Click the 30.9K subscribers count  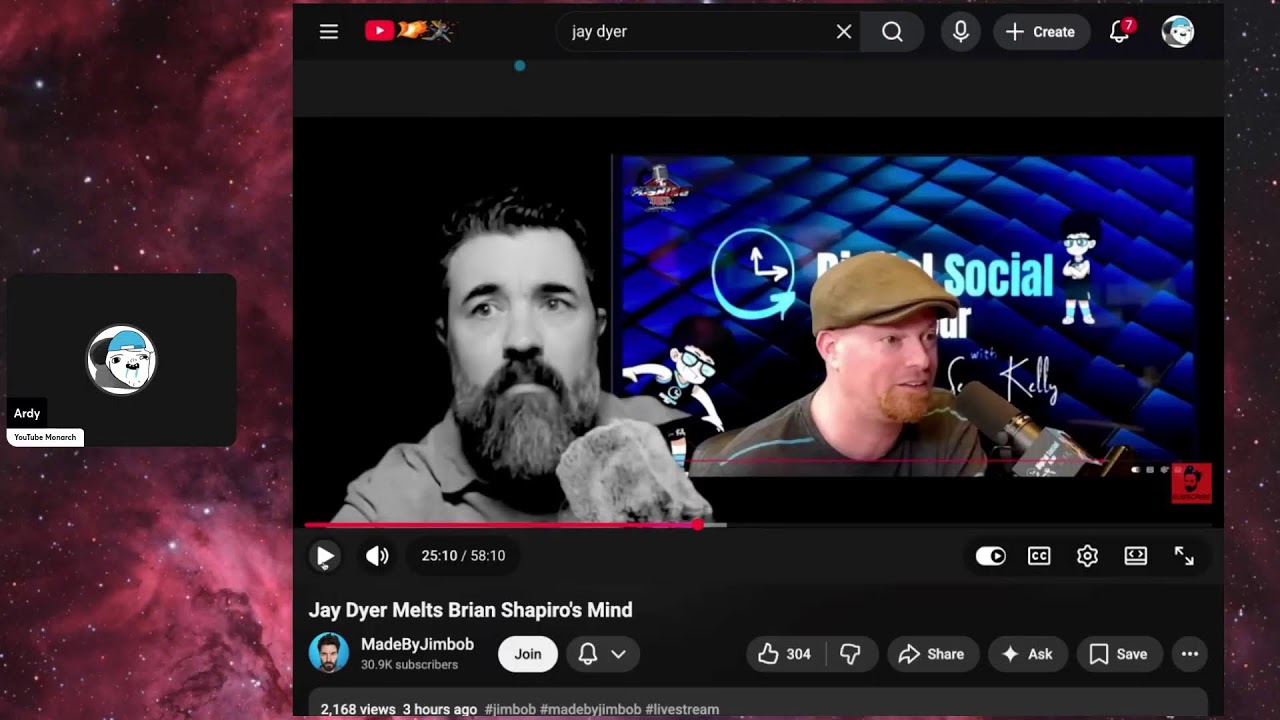coord(409,665)
